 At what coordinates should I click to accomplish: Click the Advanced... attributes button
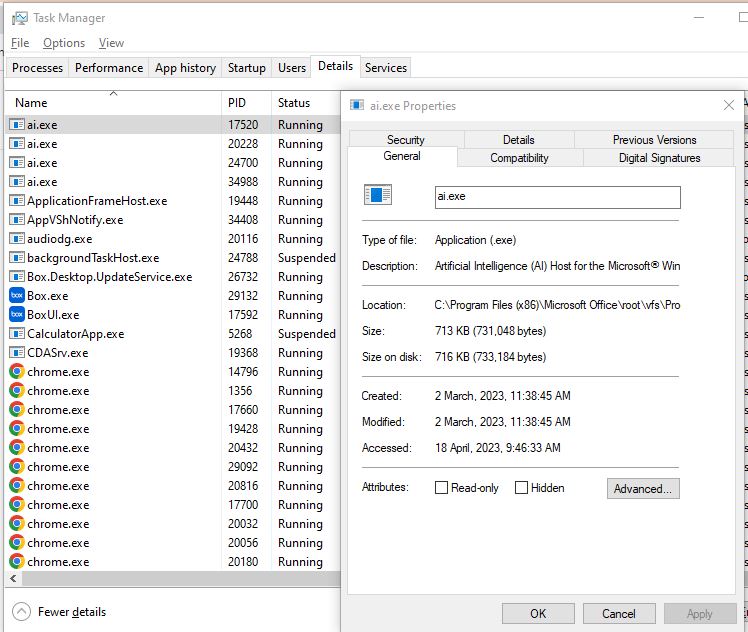click(x=643, y=488)
